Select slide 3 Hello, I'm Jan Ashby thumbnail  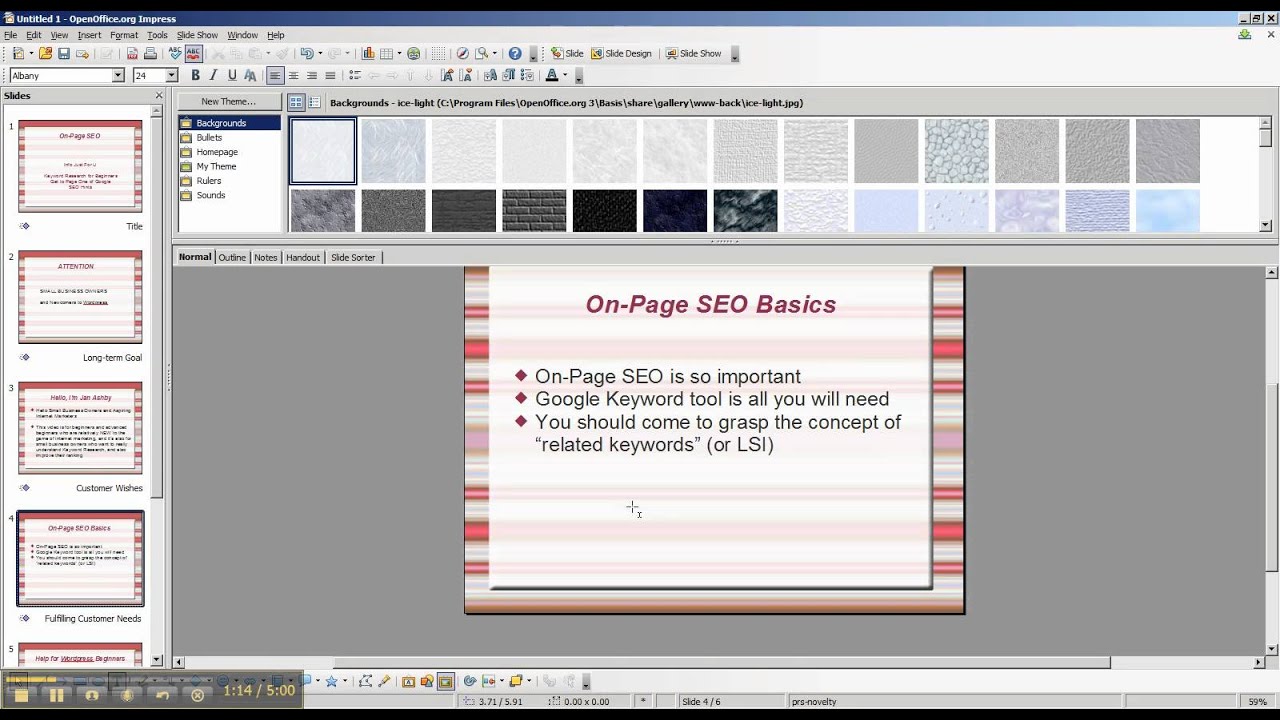coord(80,428)
